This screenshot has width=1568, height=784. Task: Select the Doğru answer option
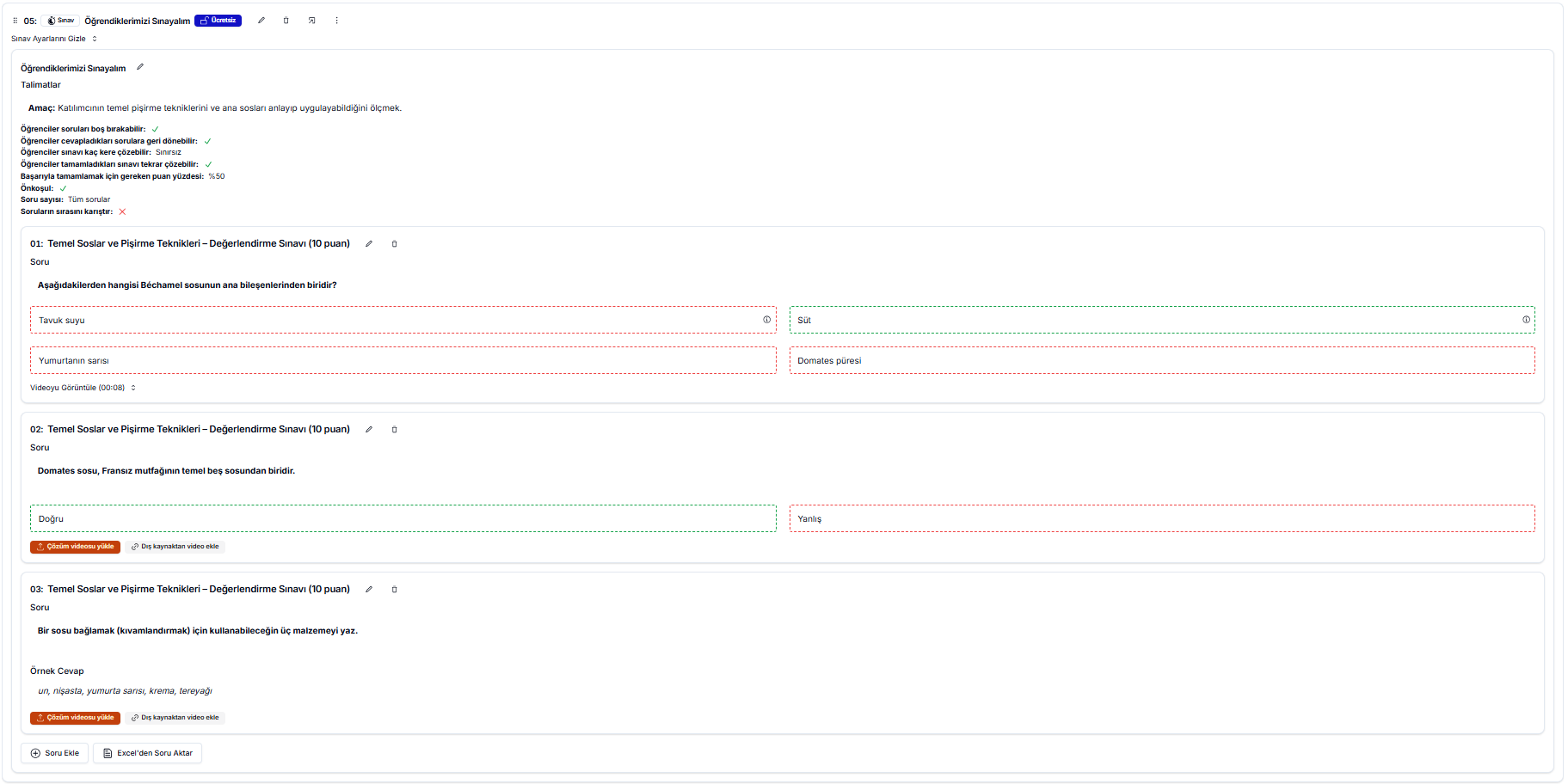coord(403,518)
